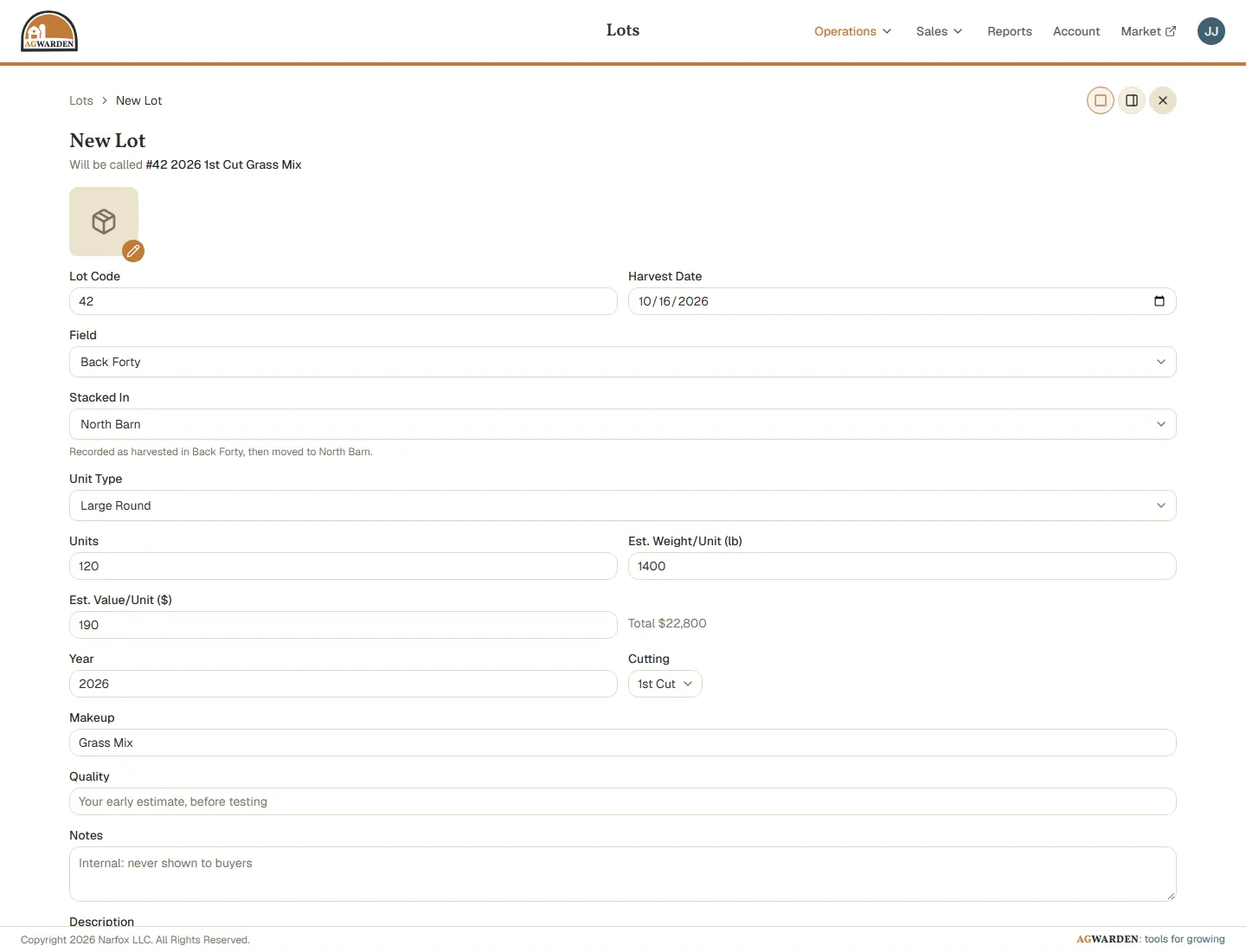This screenshot has height=952, width=1246.
Task: Click the Makeup input containing Grass Mix
Action: (623, 743)
